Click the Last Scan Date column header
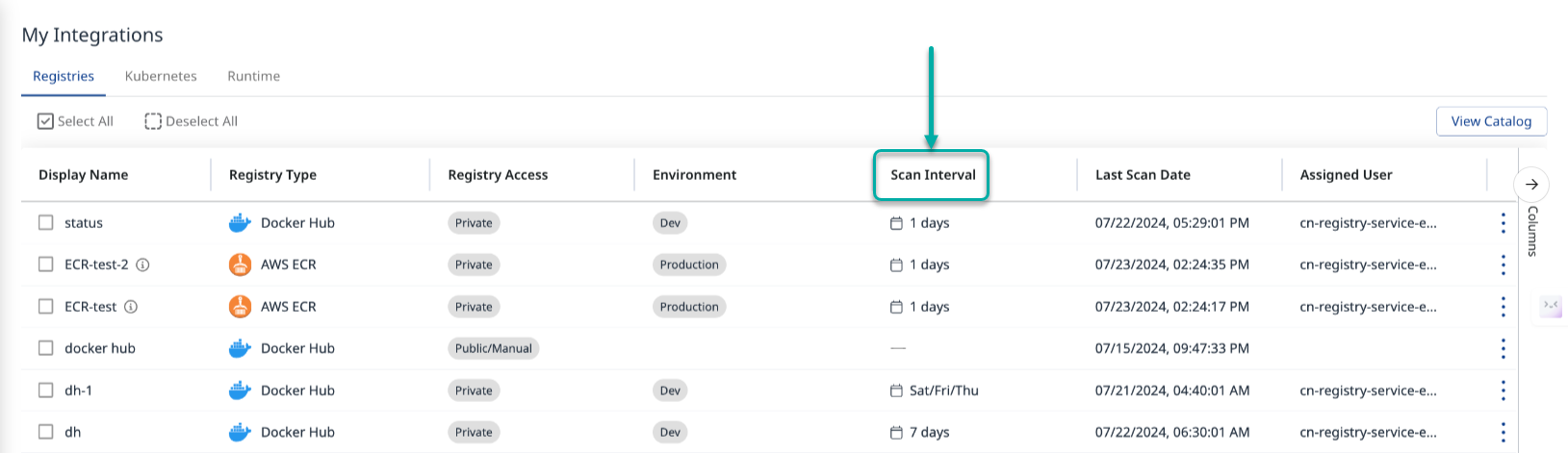This screenshot has width=1568, height=453. pos(1143,175)
